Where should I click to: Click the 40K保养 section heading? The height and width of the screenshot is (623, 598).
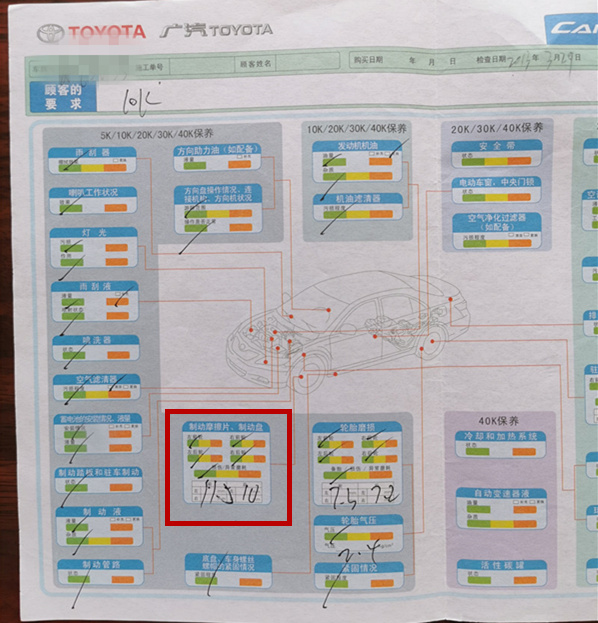tap(498, 421)
